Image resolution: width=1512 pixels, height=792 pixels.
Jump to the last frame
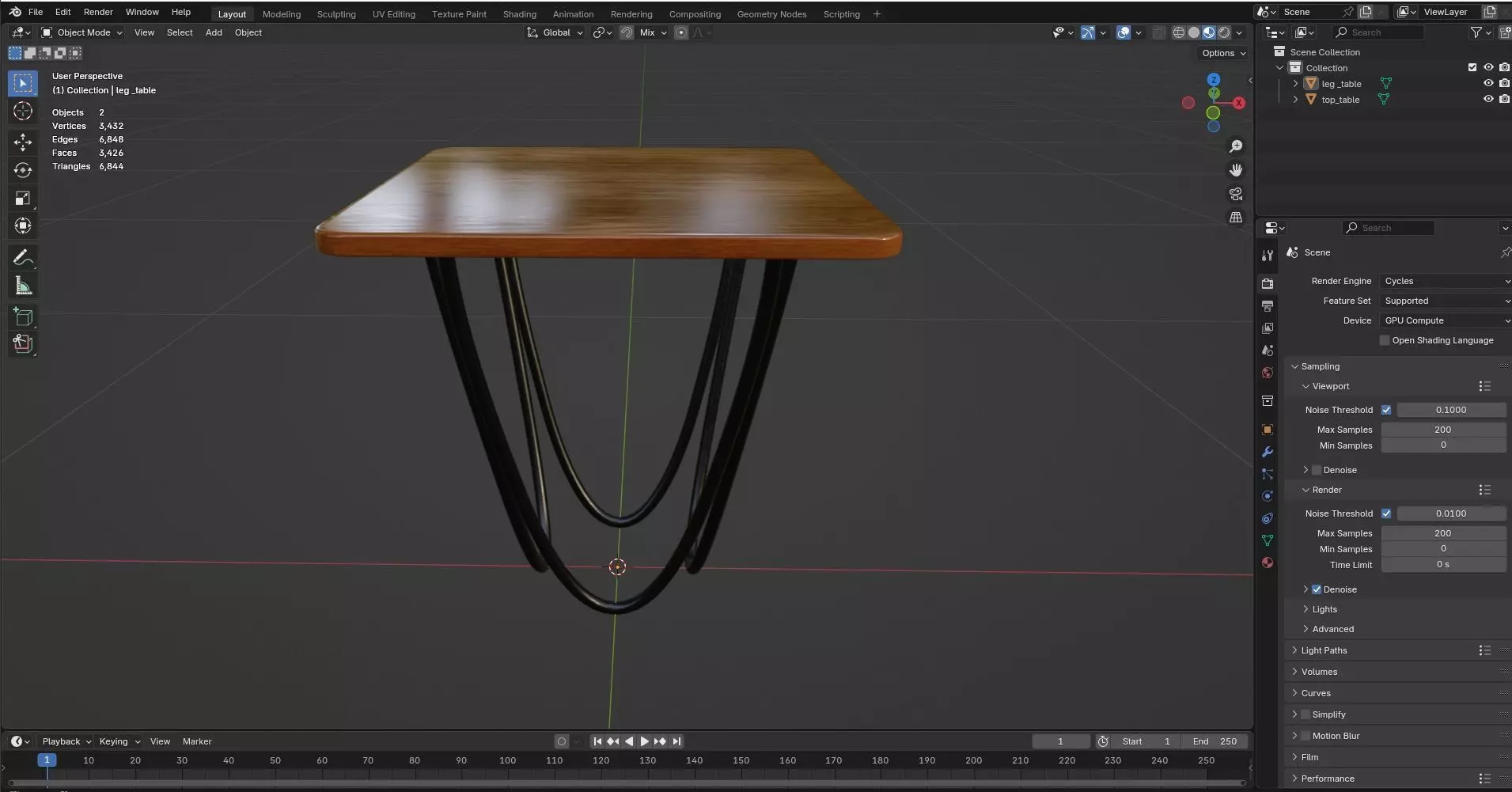coord(676,741)
